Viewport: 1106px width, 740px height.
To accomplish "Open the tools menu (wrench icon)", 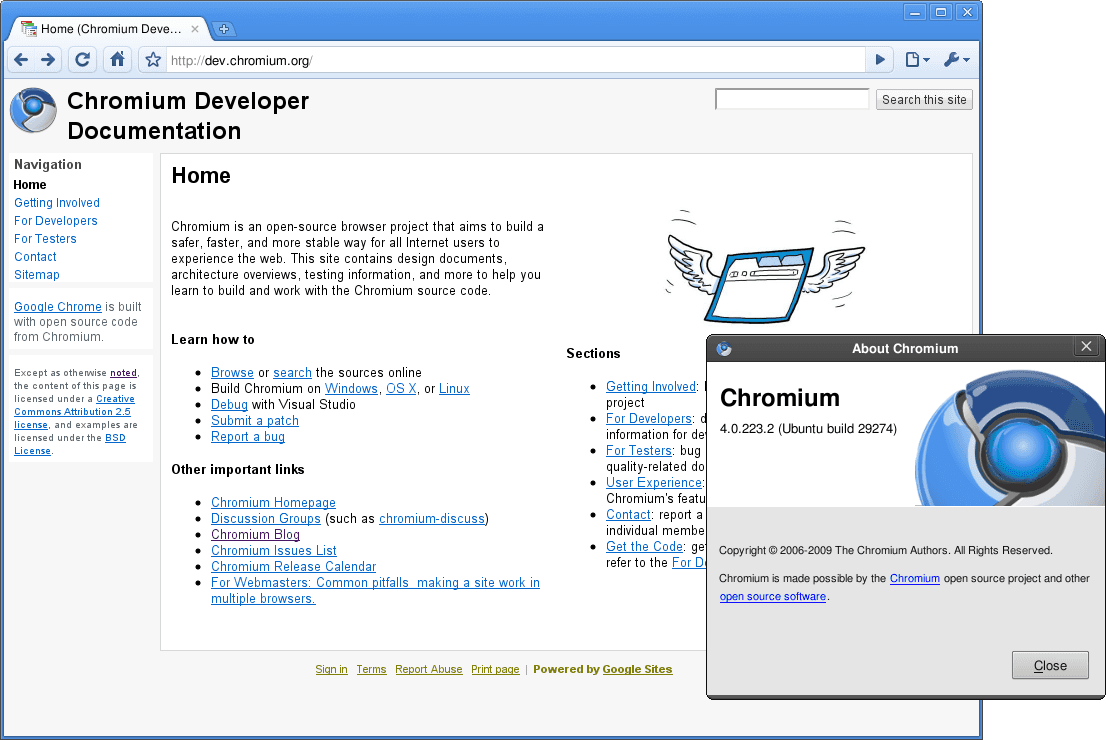I will 951,59.
